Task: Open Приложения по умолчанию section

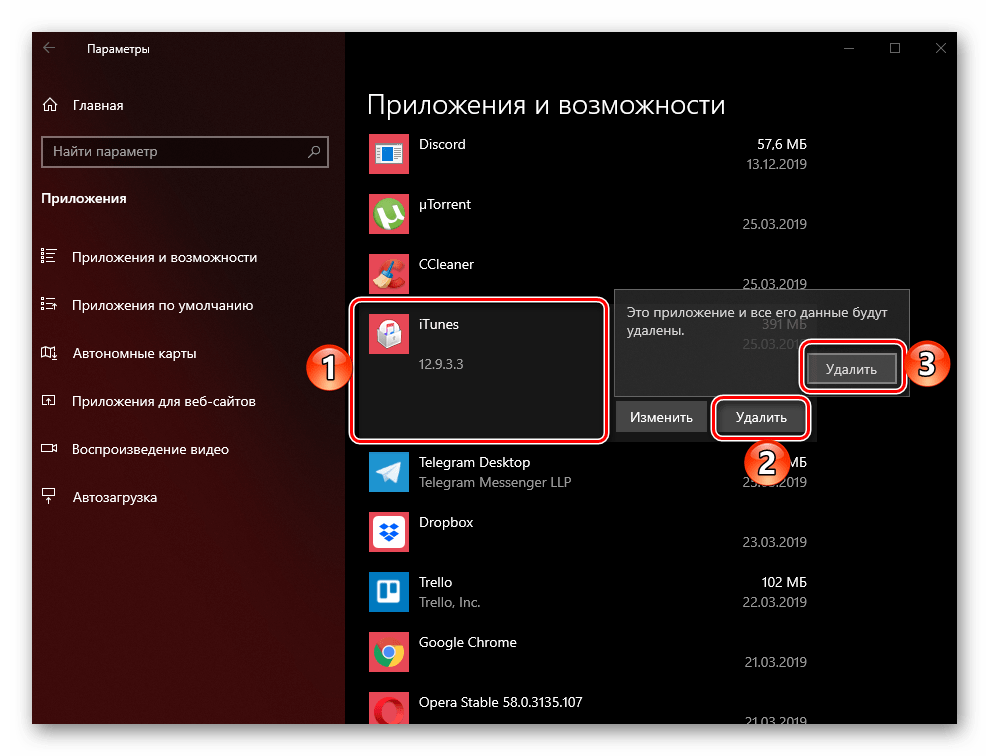Action: click(x=162, y=305)
